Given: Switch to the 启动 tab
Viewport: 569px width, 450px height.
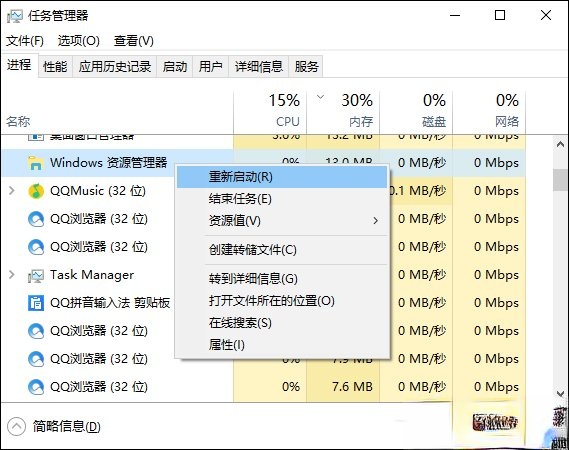Looking at the screenshot, I should click(x=175, y=66).
